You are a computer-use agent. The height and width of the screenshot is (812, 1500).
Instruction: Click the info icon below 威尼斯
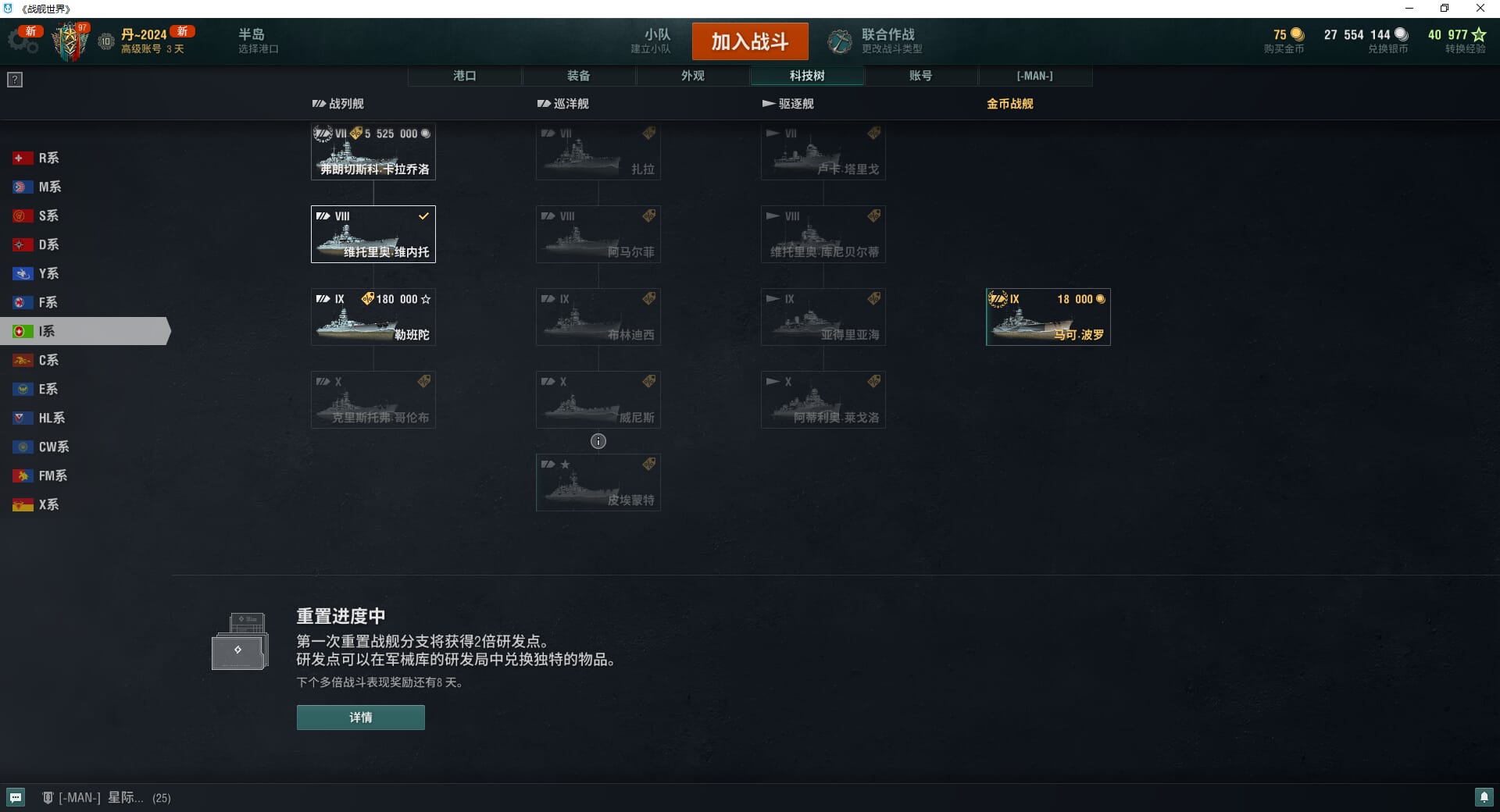(598, 441)
